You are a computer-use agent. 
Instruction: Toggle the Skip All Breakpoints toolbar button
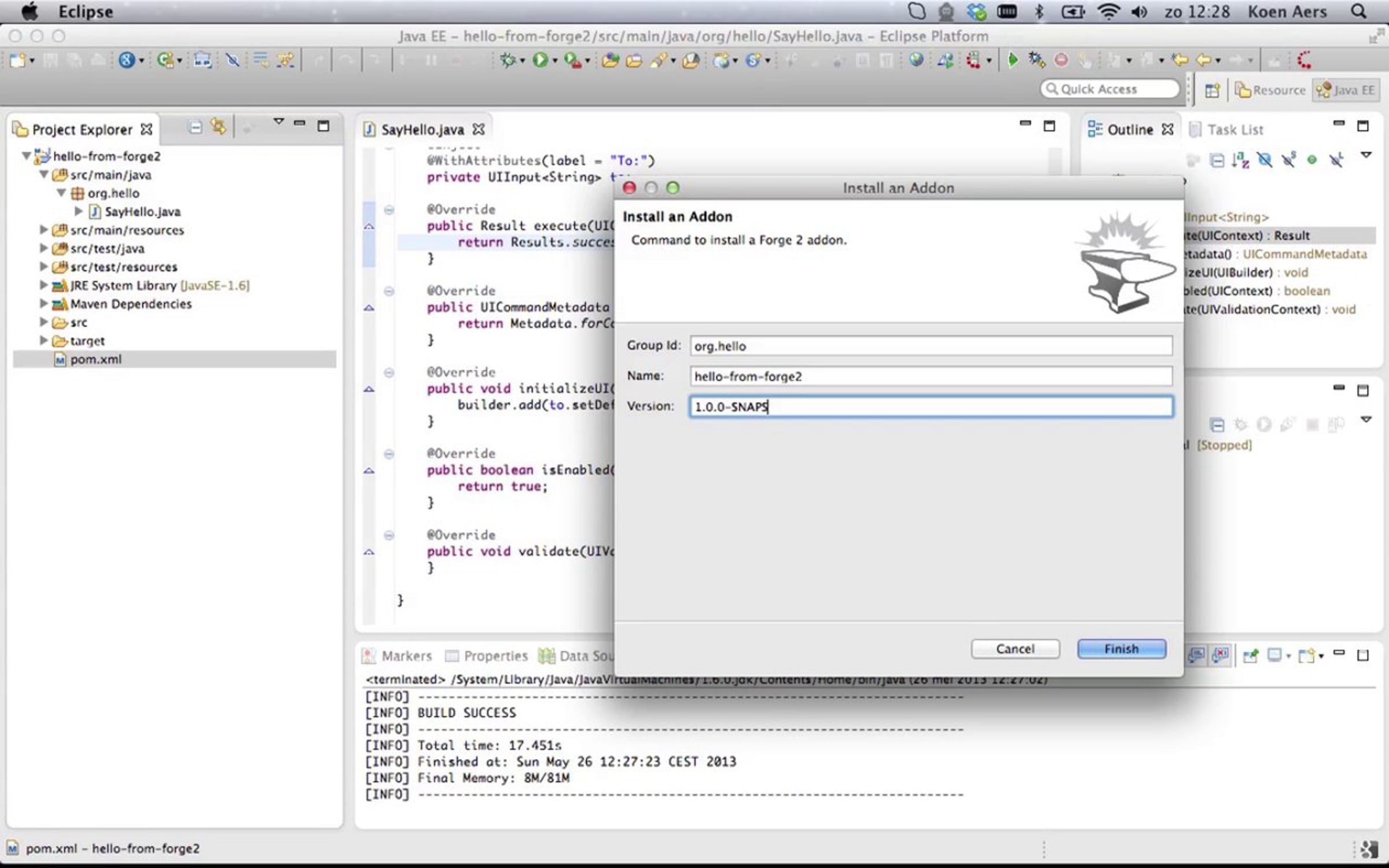pyautogui.click(x=232, y=60)
